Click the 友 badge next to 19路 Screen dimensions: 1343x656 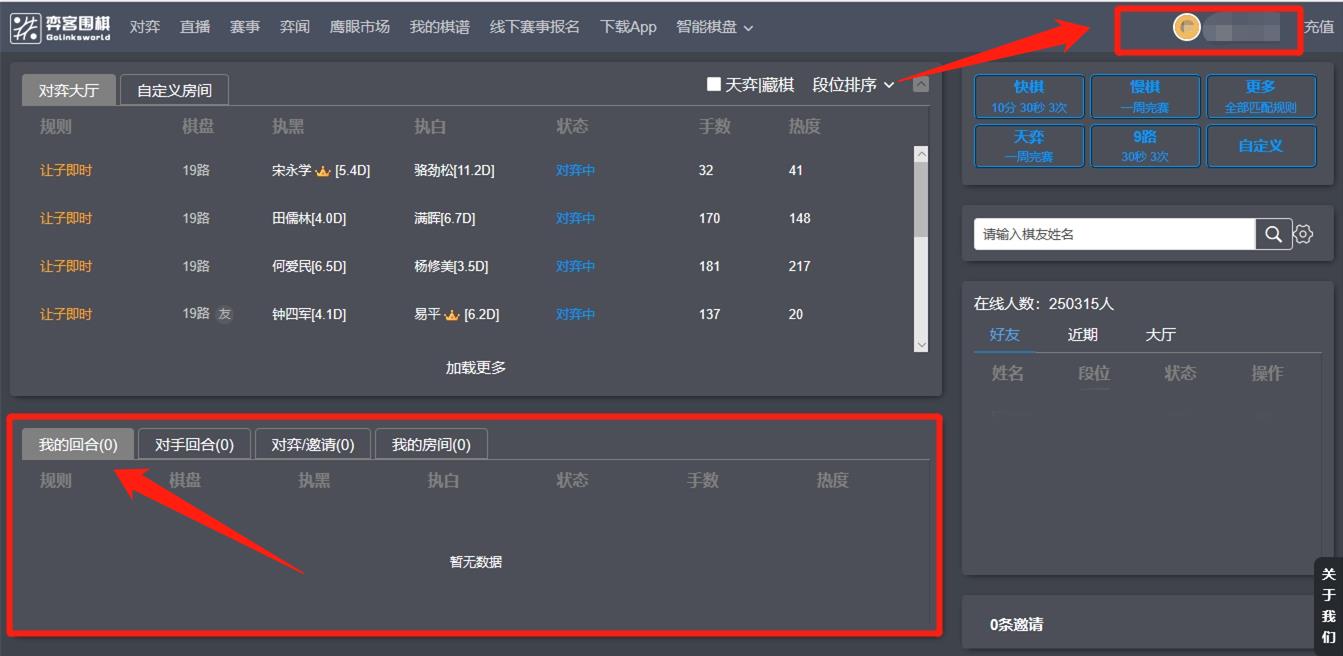pos(225,314)
